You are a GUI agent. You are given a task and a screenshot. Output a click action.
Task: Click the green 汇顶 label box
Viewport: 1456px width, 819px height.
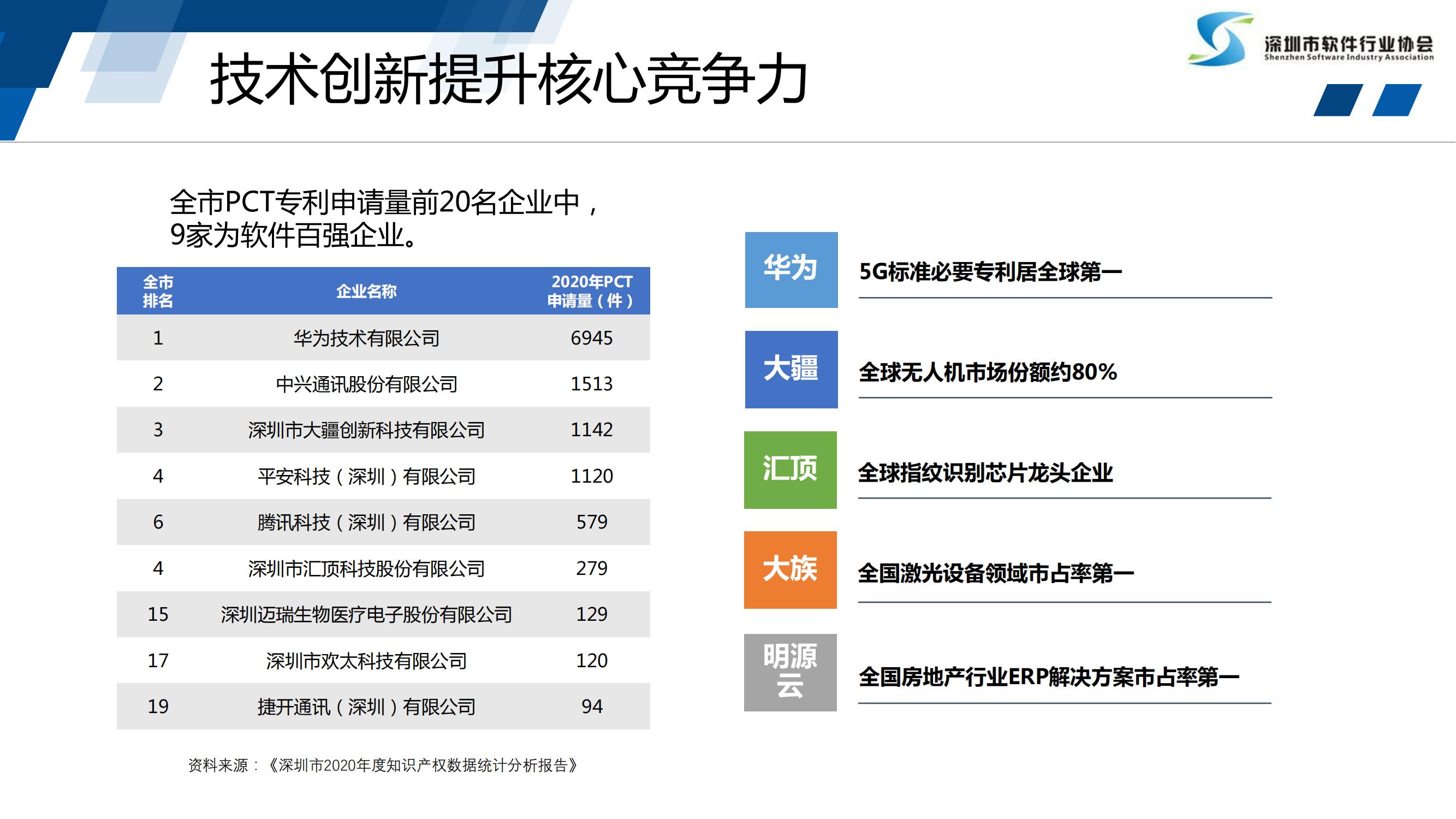point(790,470)
